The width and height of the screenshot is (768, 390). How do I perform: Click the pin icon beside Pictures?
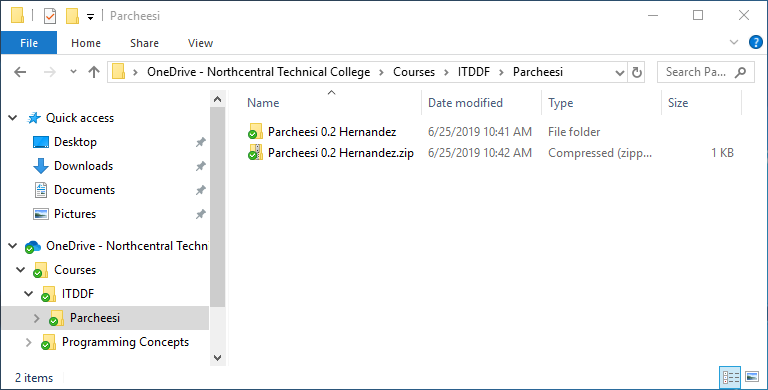click(200, 214)
